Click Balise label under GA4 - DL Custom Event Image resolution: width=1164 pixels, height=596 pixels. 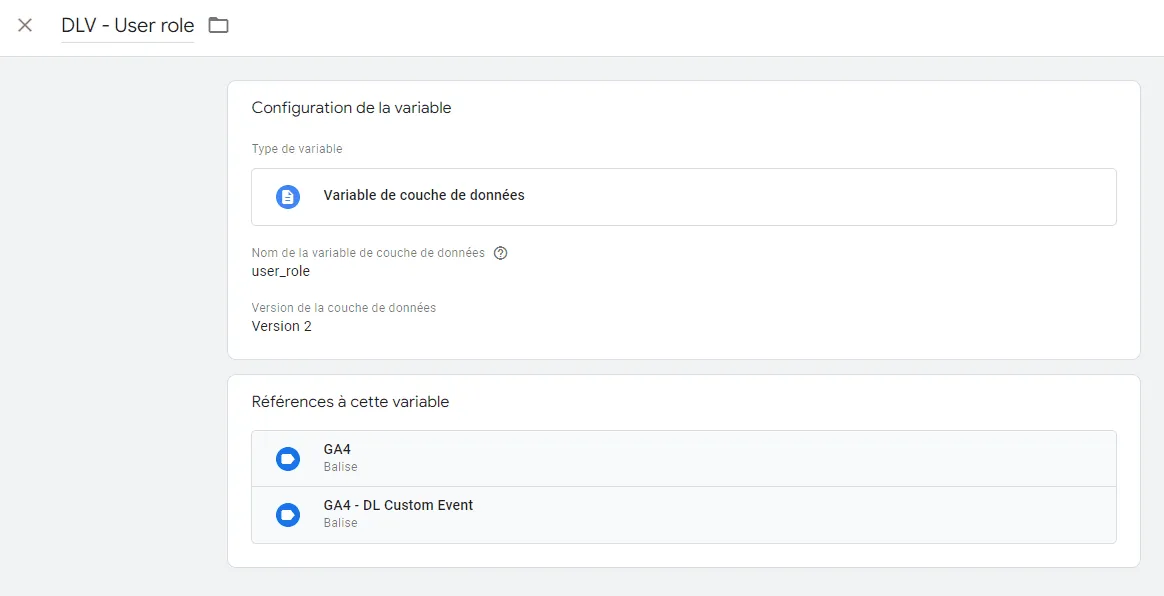pyautogui.click(x=340, y=523)
